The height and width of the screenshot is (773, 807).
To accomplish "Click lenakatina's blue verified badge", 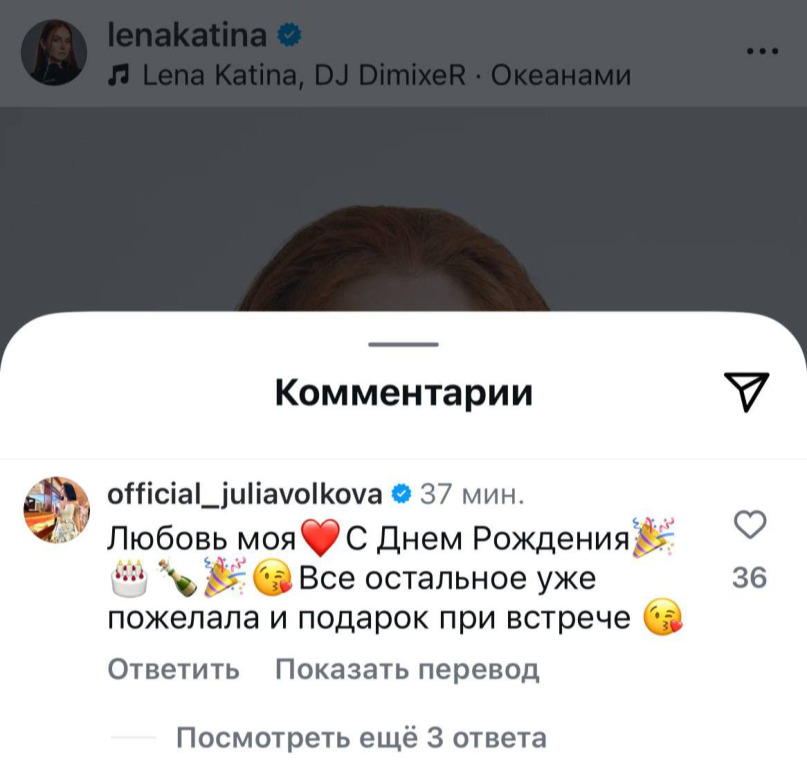I will [x=289, y=36].
